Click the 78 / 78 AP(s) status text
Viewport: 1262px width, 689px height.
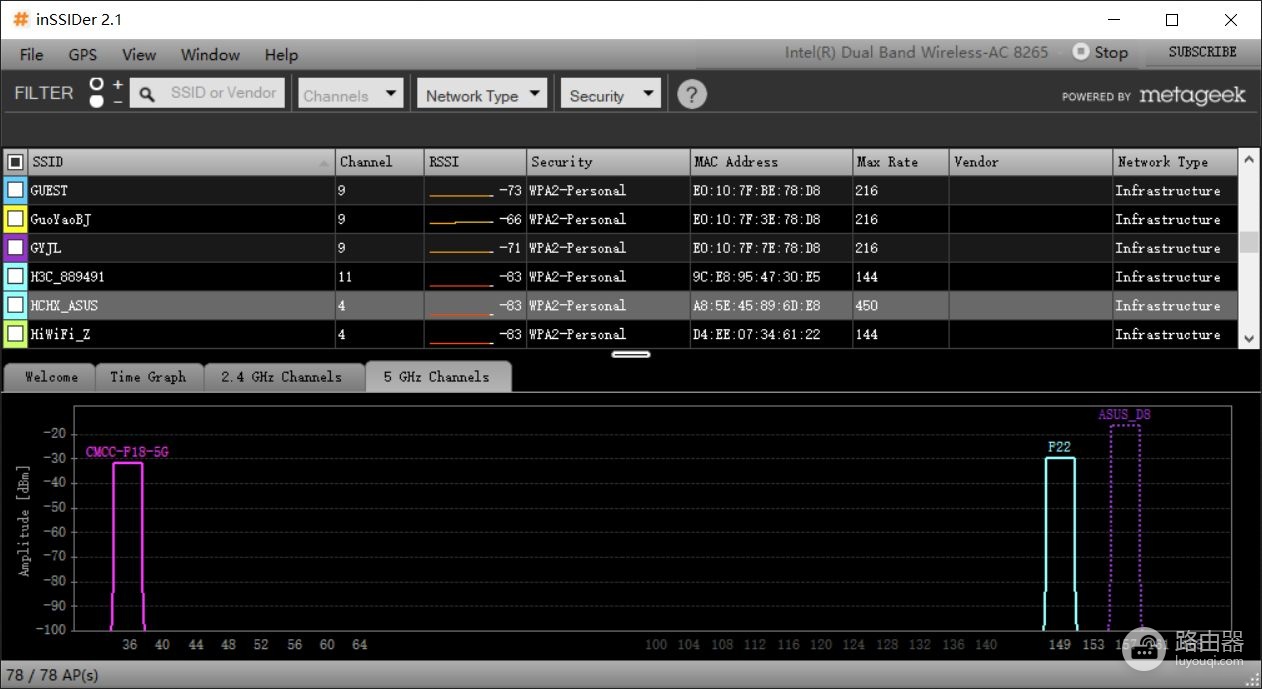coord(53,675)
